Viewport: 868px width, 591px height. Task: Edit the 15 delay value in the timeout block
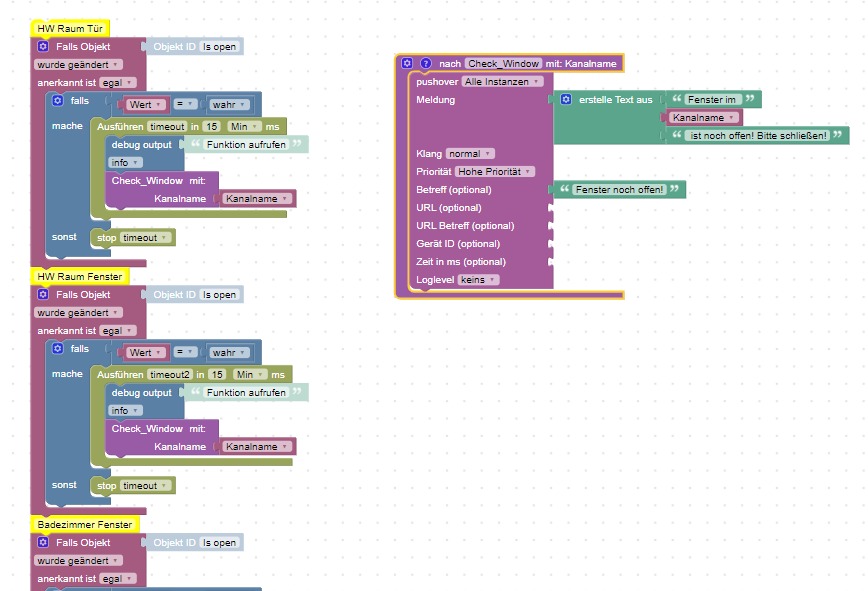212,127
